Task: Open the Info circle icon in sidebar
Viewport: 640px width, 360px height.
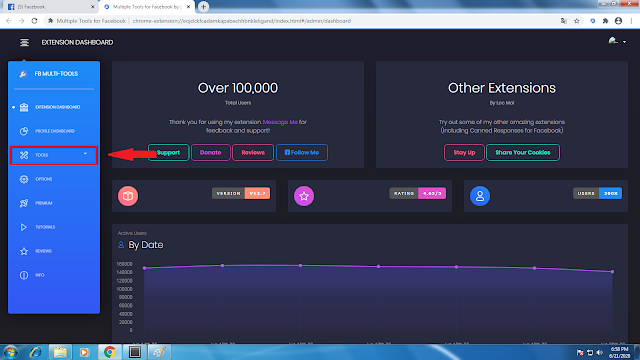Action: click(x=24, y=275)
